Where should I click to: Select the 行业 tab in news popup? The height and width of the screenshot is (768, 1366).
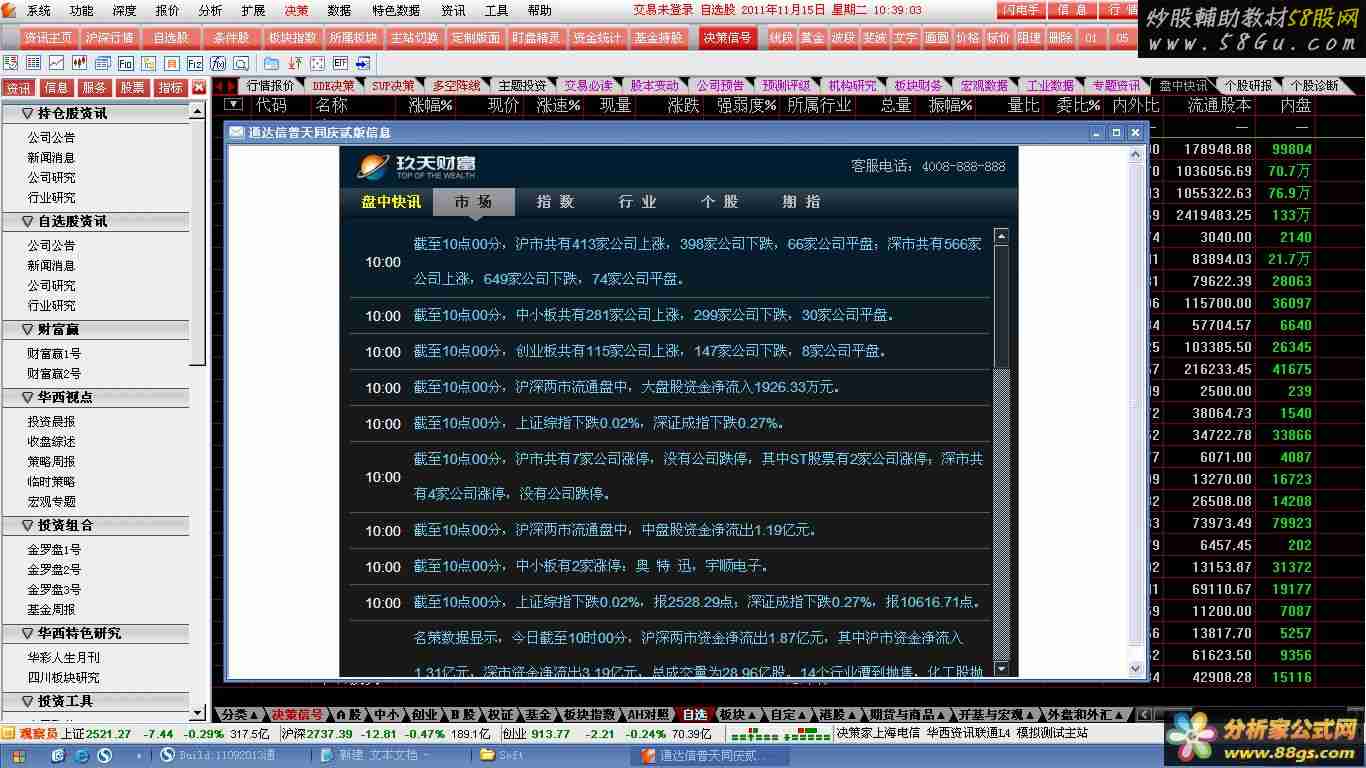coord(637,202)
